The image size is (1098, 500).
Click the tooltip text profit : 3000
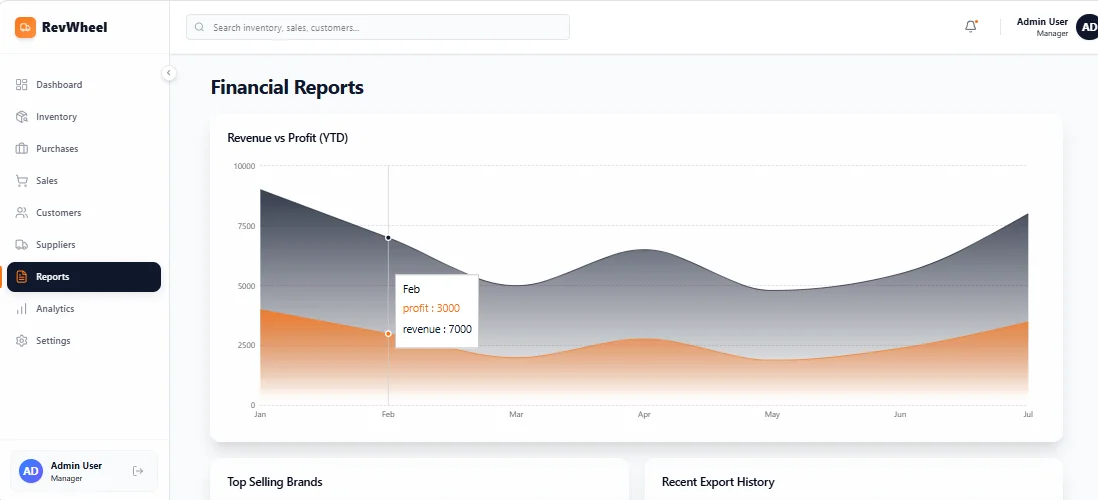(431, 308)
